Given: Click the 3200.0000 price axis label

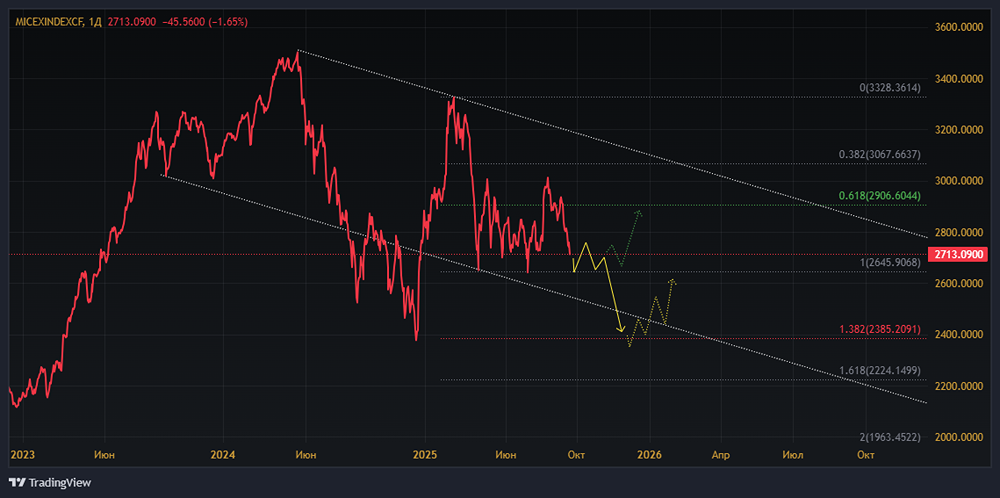Looking at the screenshot, I should 957,130.
